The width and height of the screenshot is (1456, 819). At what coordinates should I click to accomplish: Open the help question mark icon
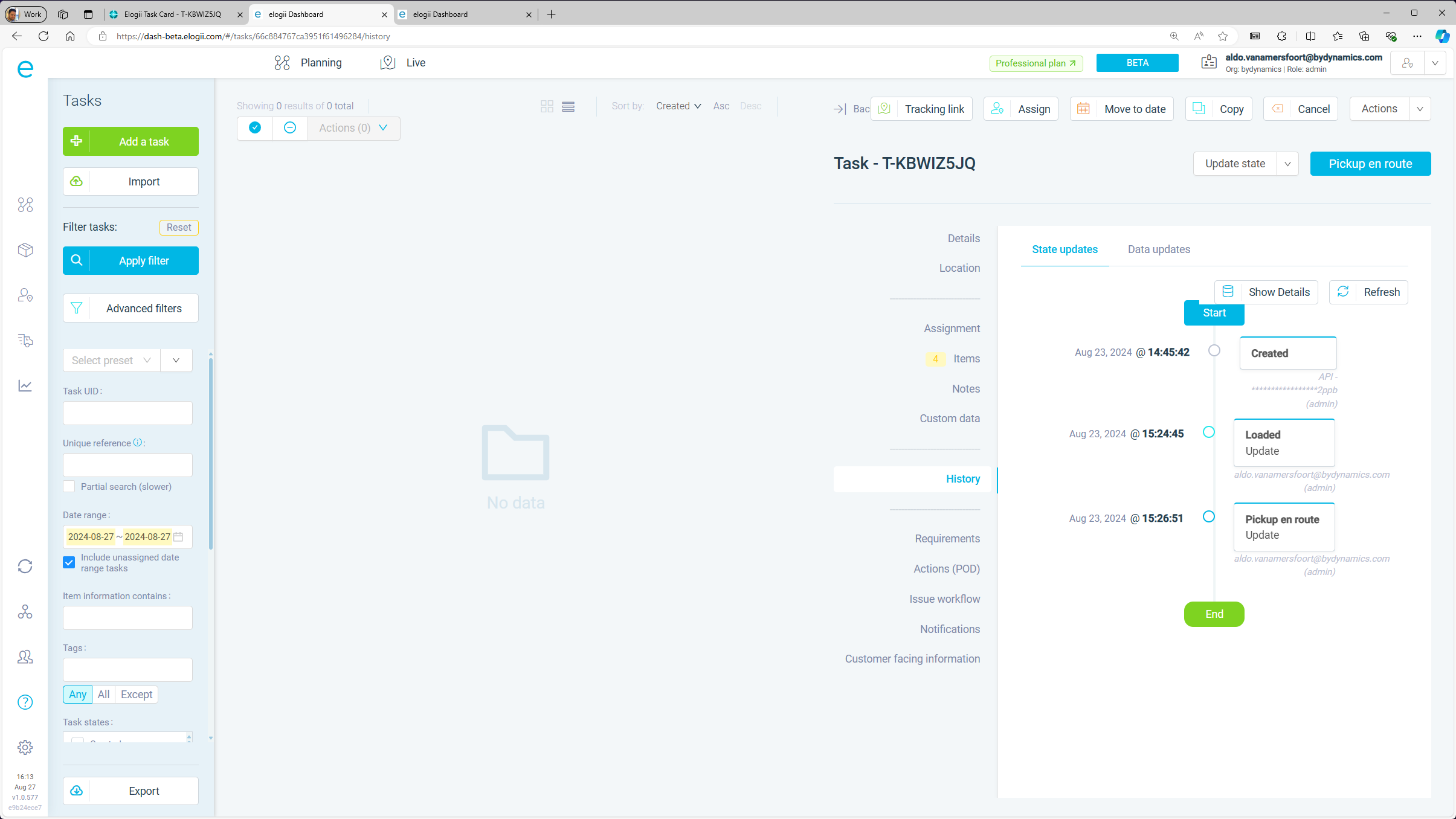click(25, 702)
